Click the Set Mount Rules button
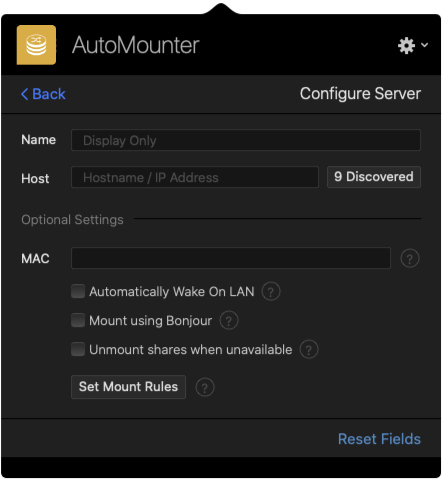 128,387
